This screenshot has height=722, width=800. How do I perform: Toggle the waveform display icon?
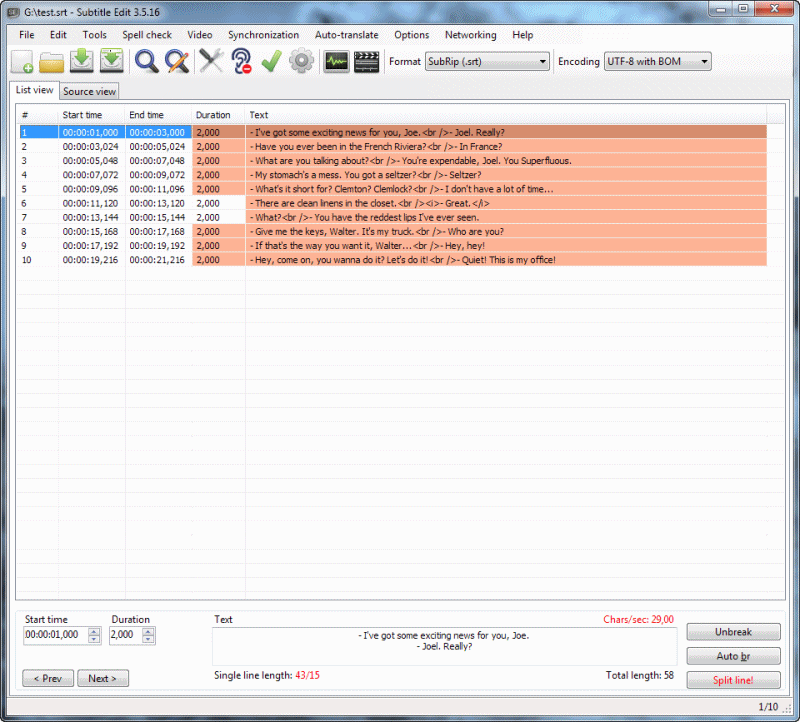click(337, 62)
